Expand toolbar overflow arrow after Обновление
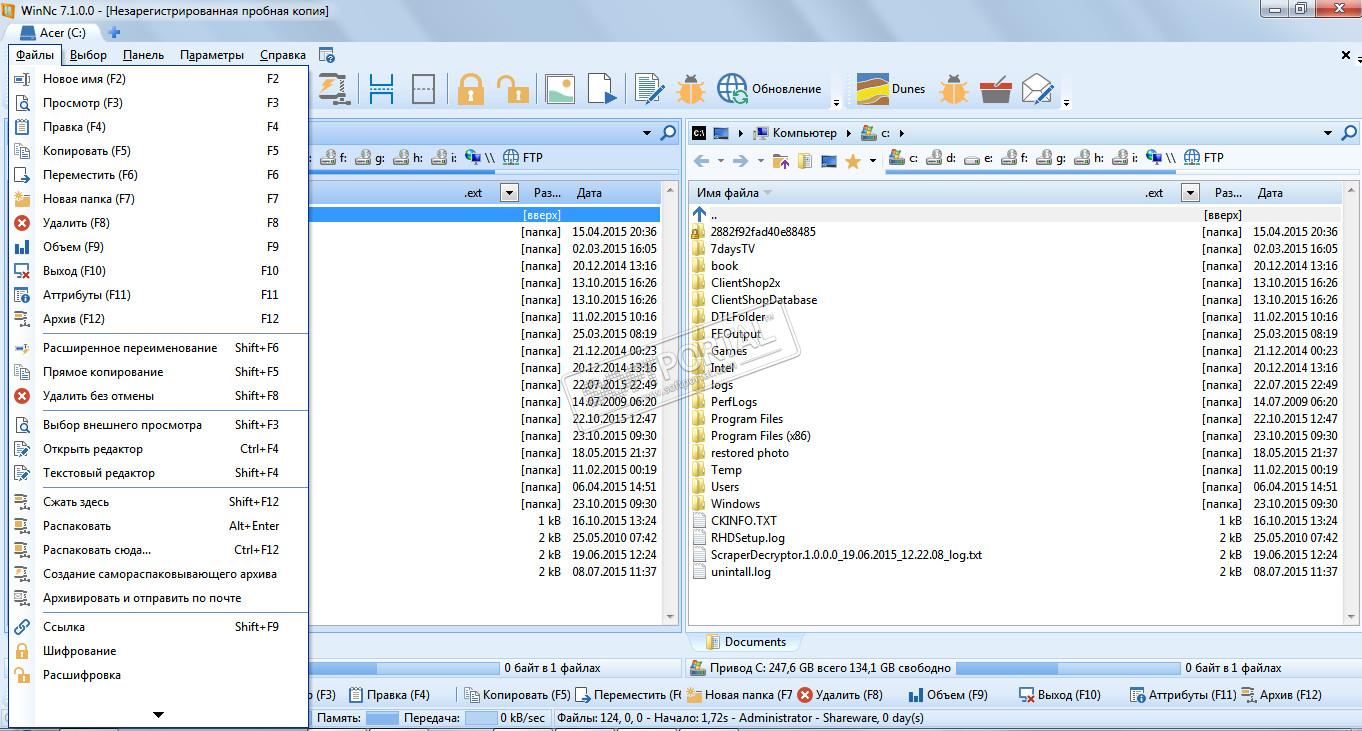The image size is (1362, 731). [836, 102]
